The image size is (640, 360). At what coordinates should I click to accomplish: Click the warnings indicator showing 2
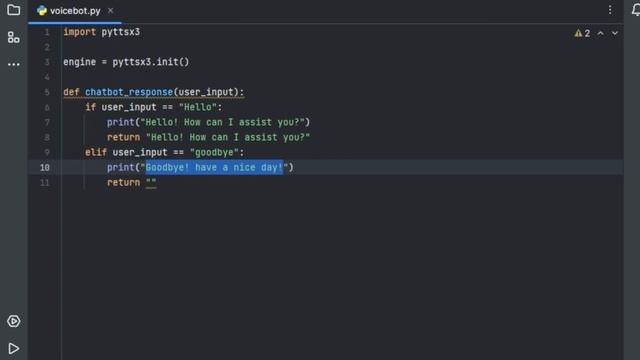(582, 33)
